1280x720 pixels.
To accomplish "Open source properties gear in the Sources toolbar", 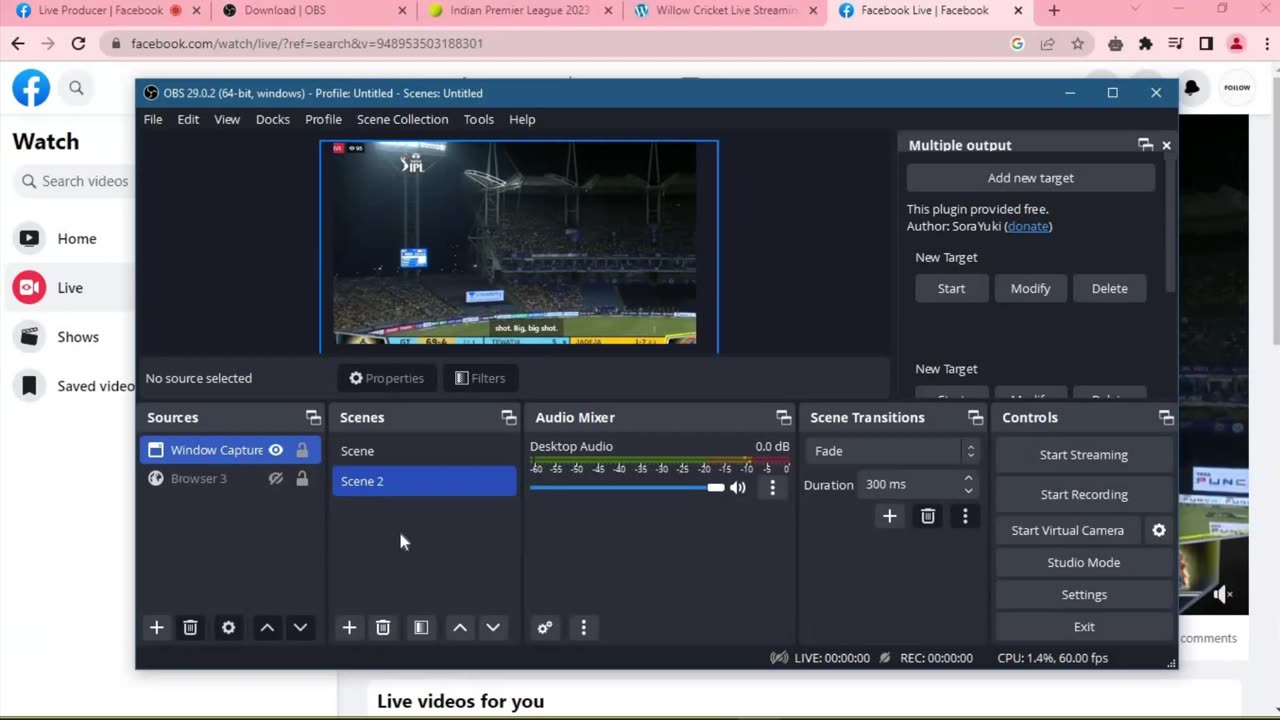I will (228, 627).
